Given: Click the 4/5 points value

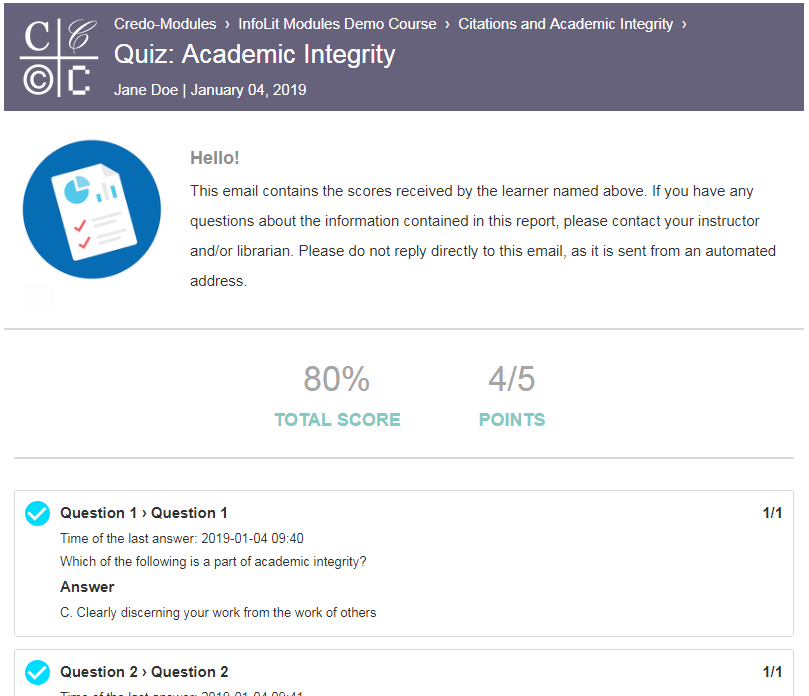Looking at the screenshot, I should (512, 379).
